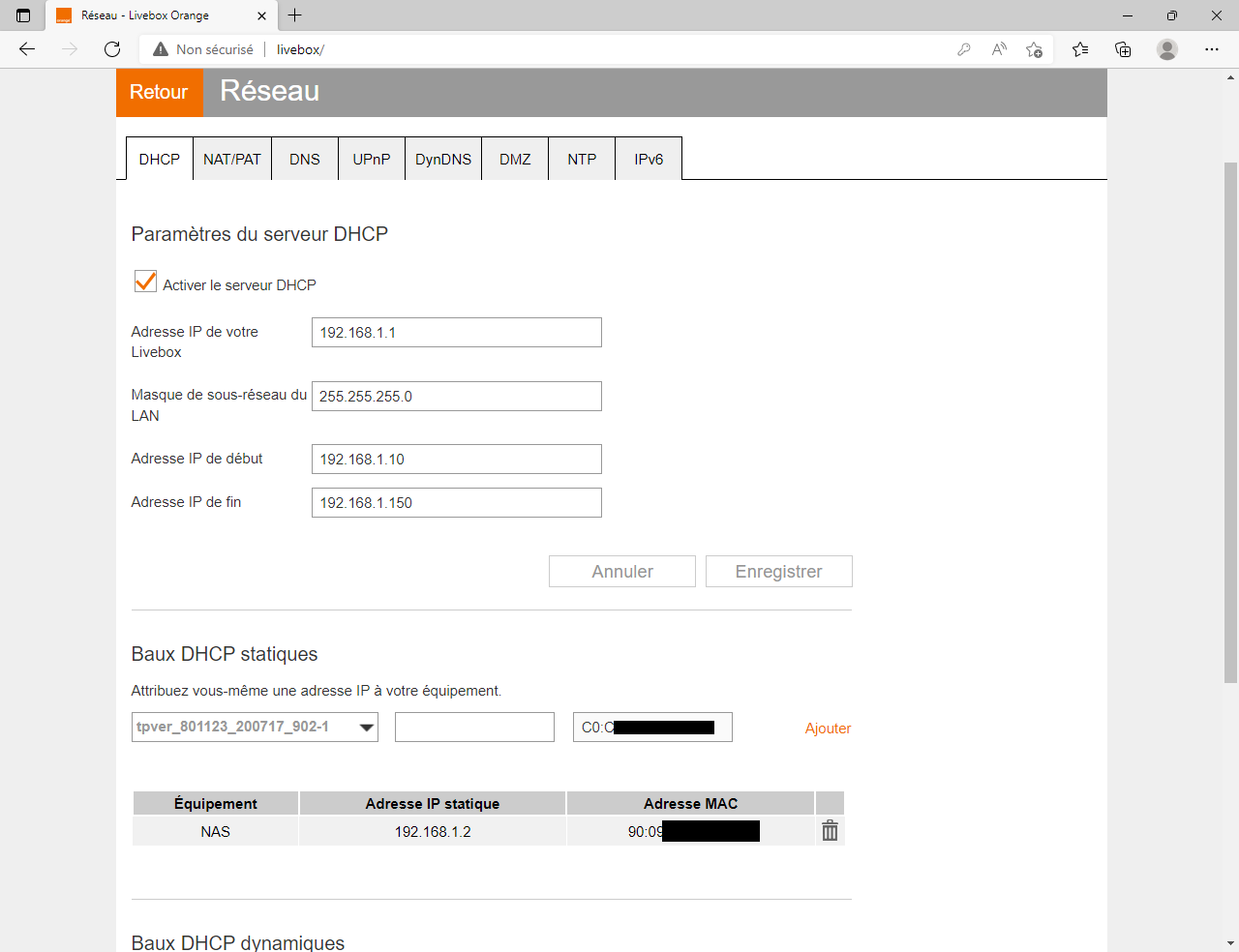Open the Collections icon in toolbar
1239x952 pixels.
click(x=1123, y=49)
